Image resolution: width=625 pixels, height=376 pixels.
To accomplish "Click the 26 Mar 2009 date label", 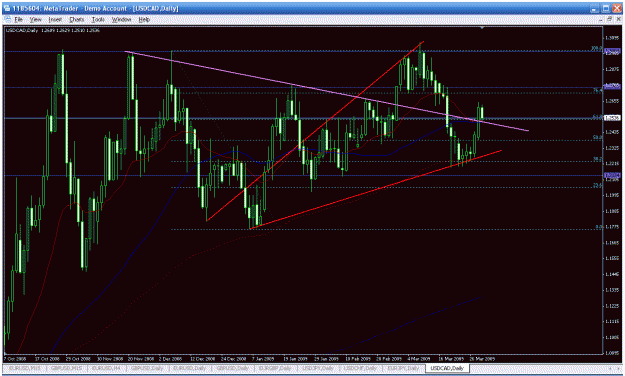I will coord(483,358).
